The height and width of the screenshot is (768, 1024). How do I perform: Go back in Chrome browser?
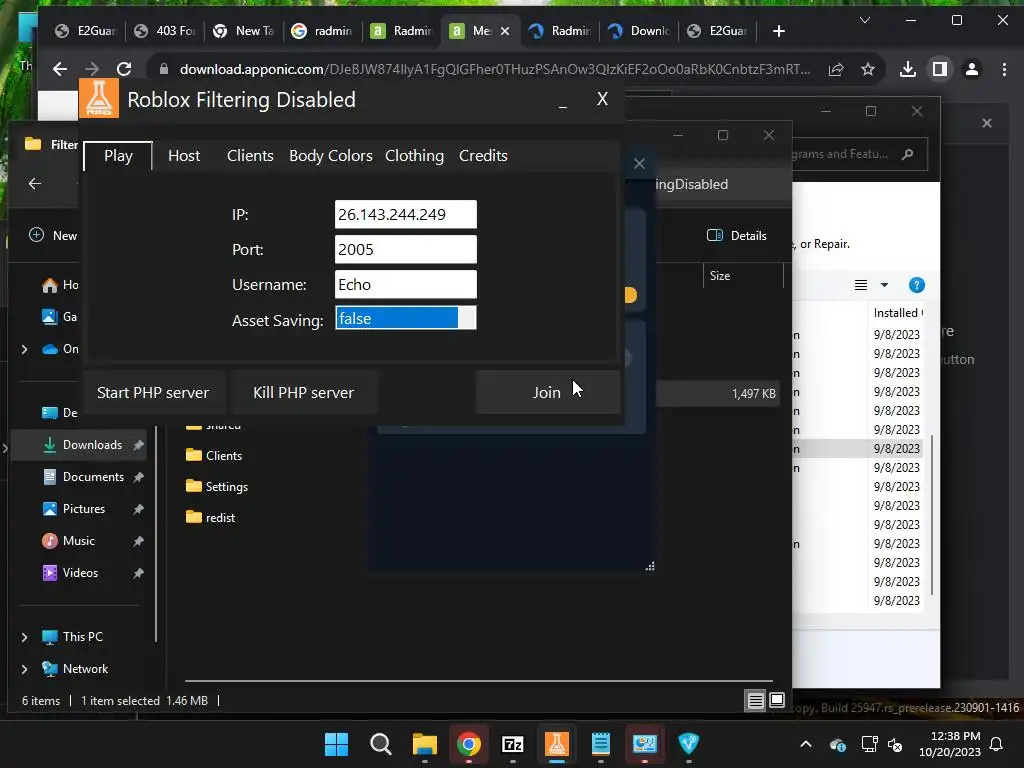coord(60,69)
